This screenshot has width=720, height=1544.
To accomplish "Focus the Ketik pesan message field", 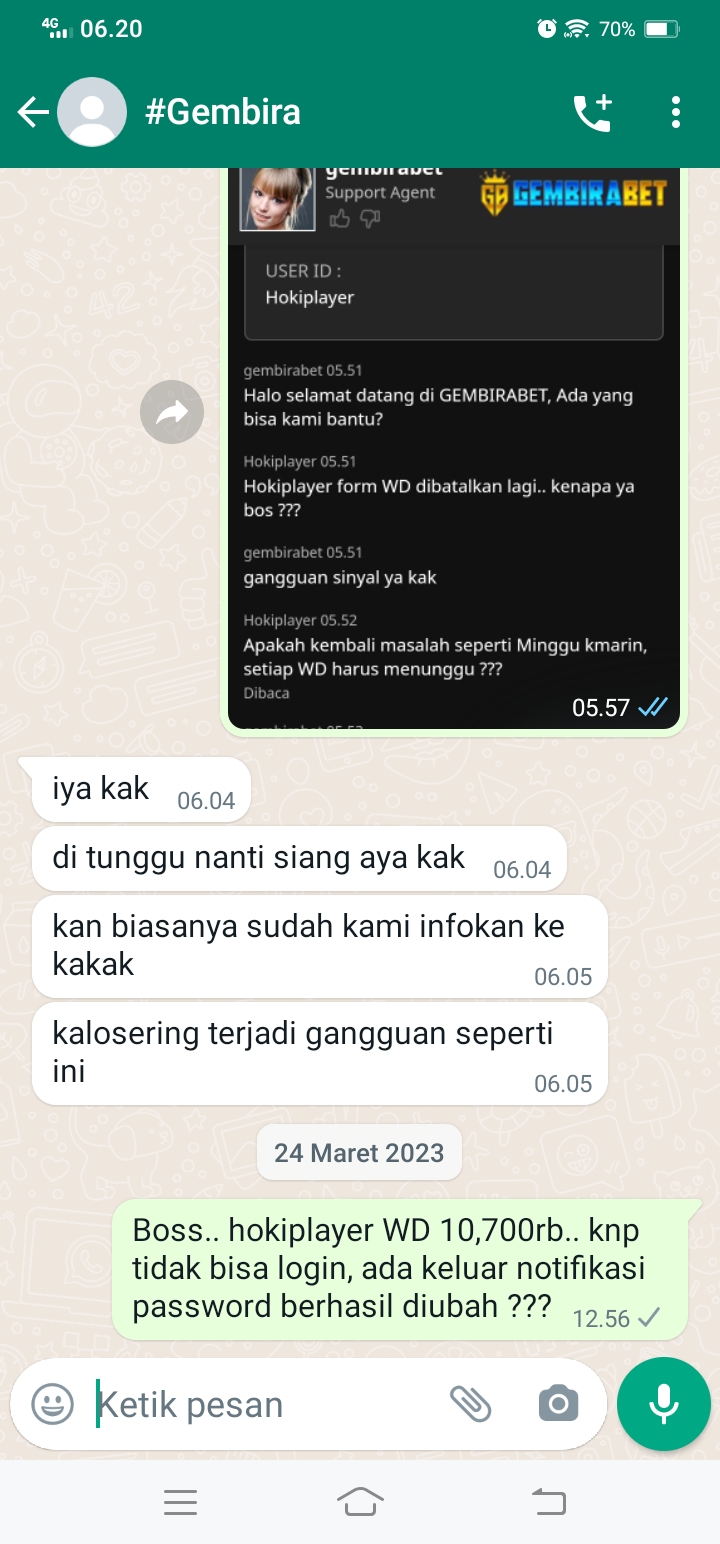I will [x=265, y=1404].
